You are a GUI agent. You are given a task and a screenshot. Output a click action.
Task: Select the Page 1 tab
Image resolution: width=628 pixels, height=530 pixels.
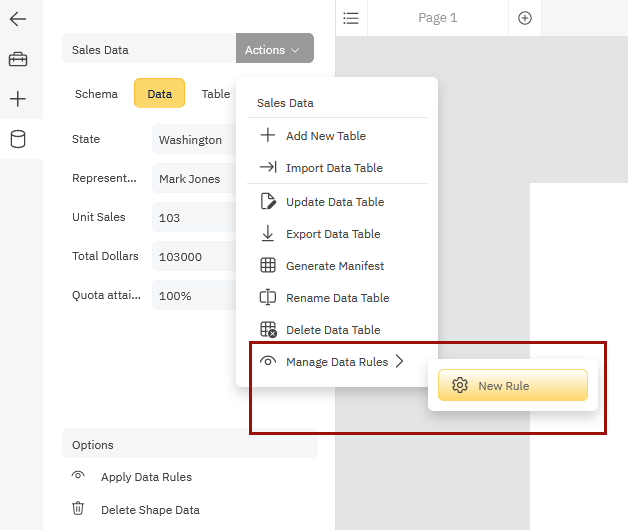[x=438, y=18]
